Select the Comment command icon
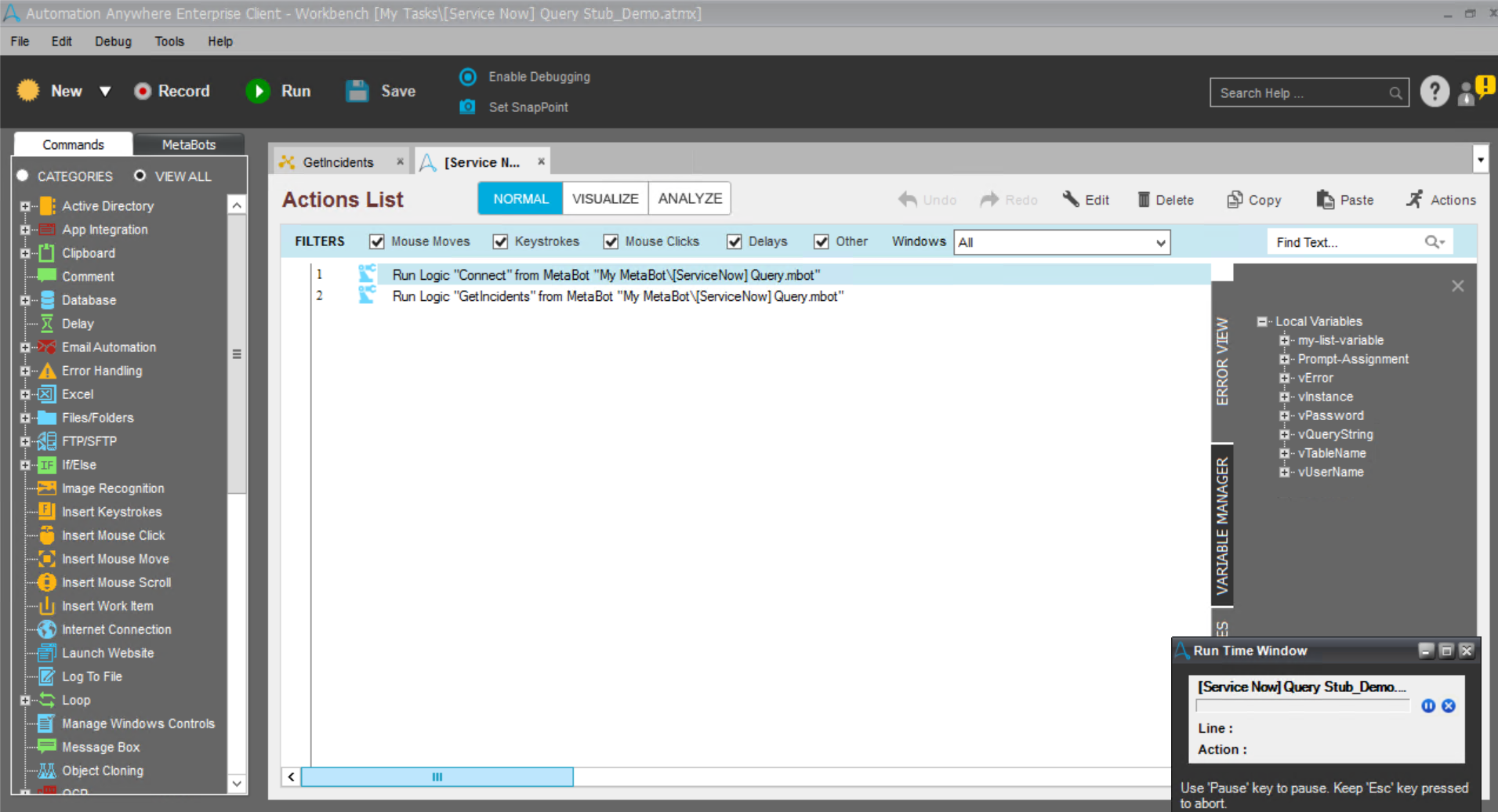The height and width of the screenshot is (812, 1498). pyautogui.click(x=47, y=276)
